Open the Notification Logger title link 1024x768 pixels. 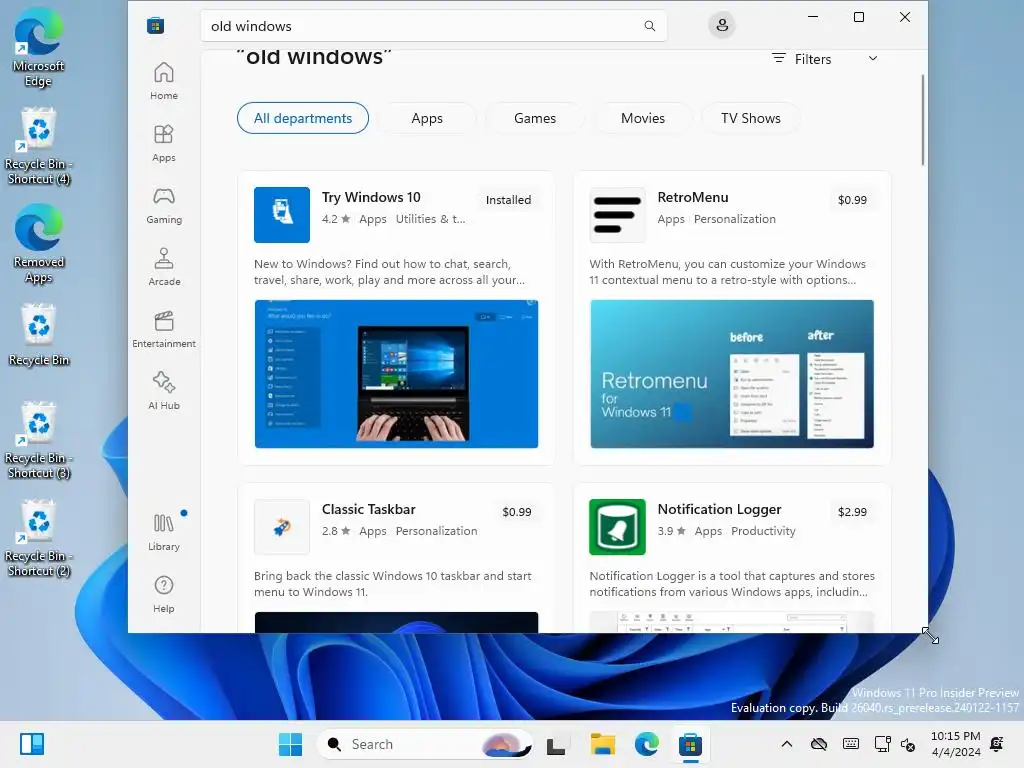[x=719, y=509]
